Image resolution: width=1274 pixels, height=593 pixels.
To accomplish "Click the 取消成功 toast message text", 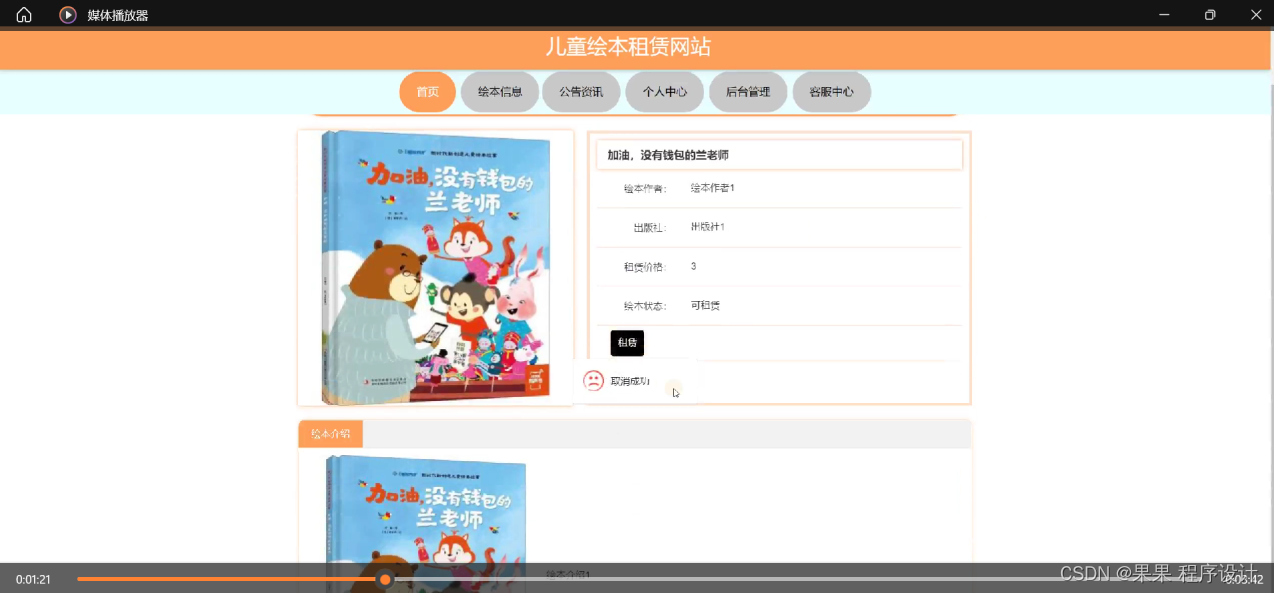I will [x=630, y=382].
